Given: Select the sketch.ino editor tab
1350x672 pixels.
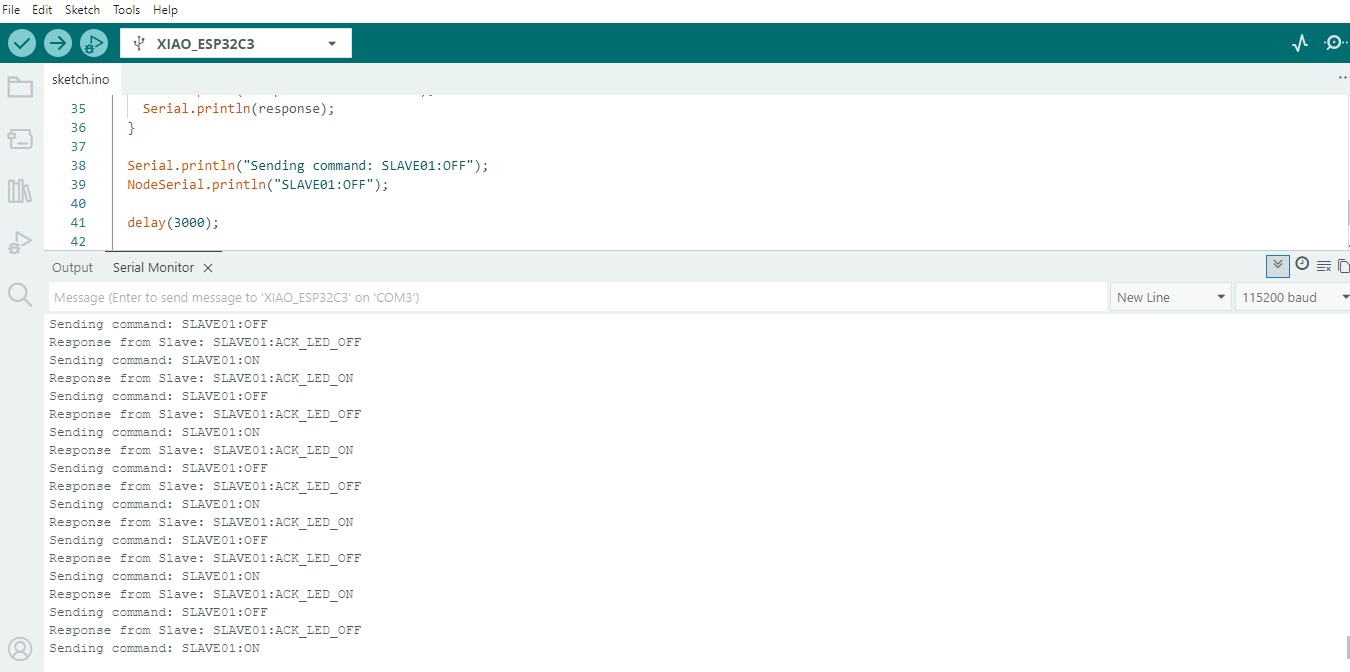Looking at the screenshot, I should 80,79.
